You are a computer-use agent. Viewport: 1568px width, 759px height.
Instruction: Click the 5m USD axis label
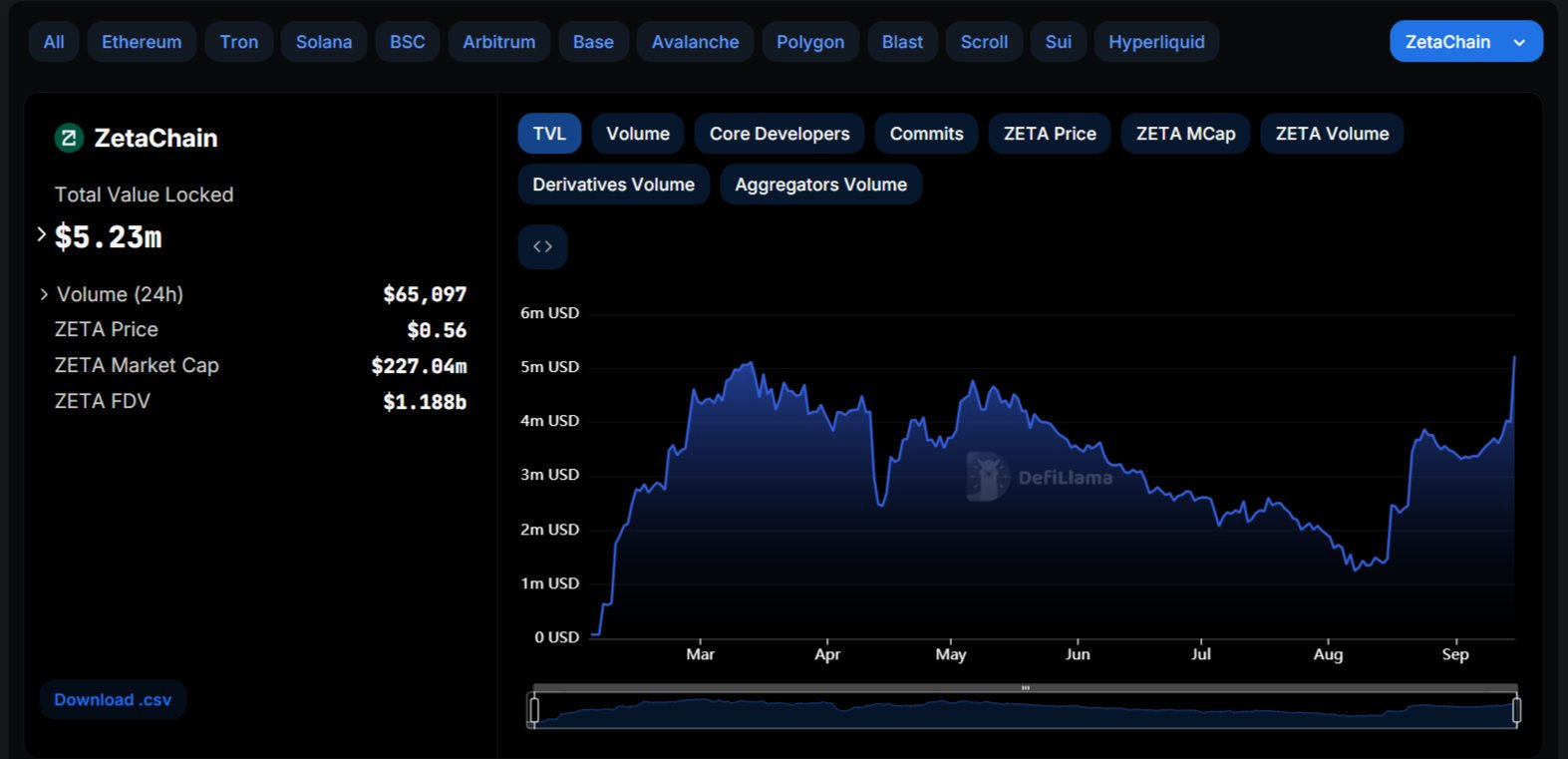click(549, 367)
